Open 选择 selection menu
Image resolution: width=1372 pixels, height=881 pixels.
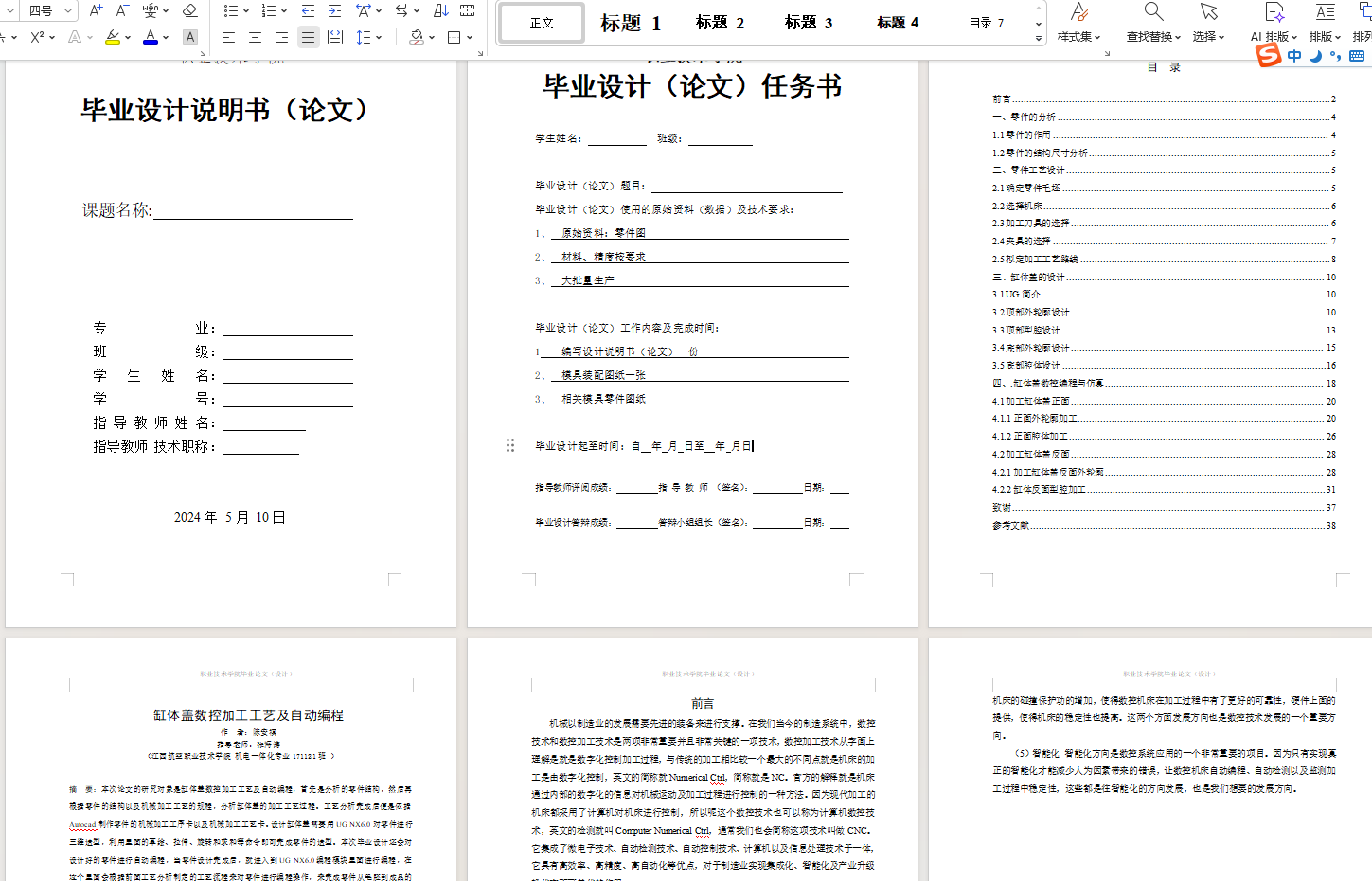coord(1208,24)
